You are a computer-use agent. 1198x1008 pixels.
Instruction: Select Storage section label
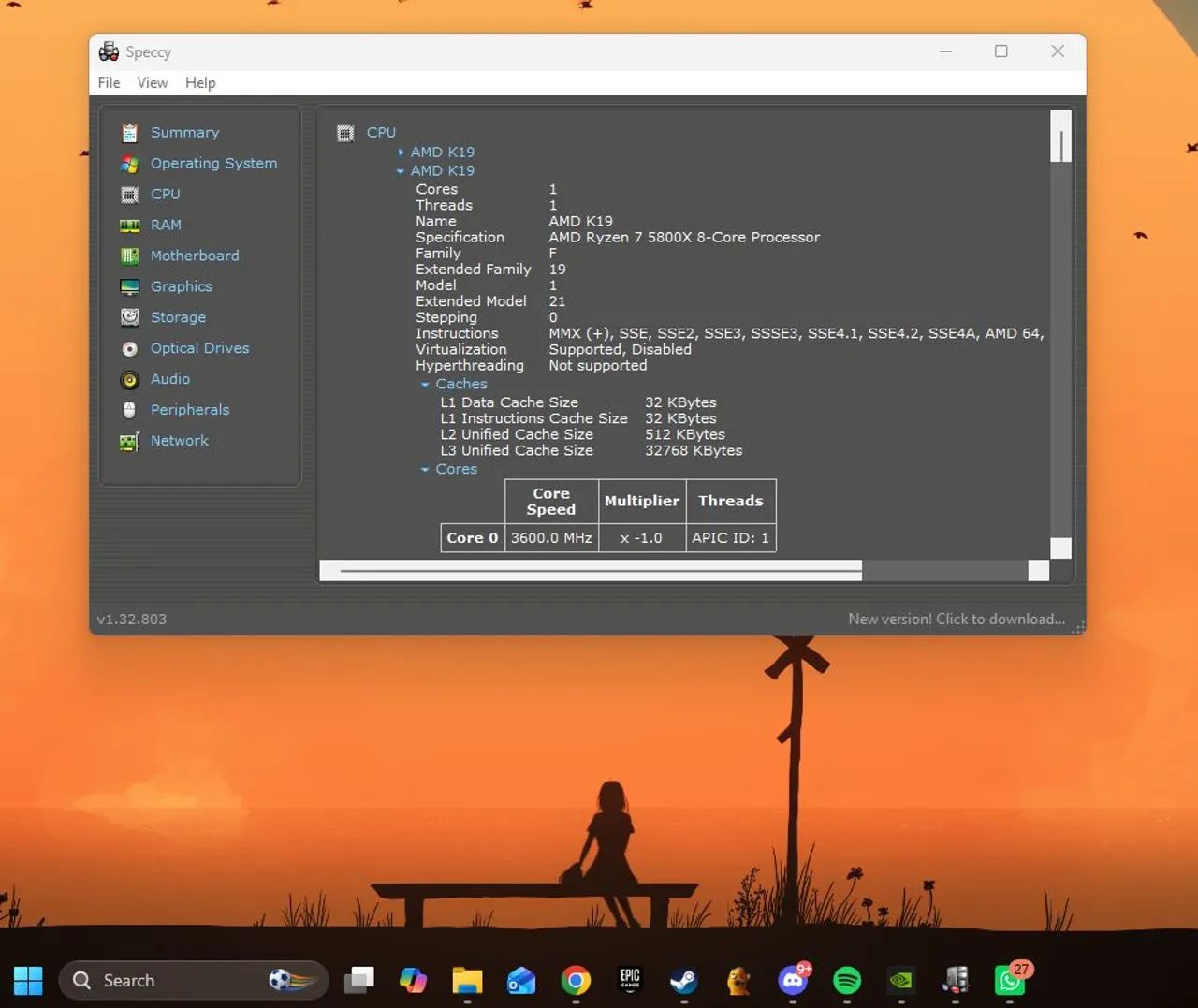[179, 317]
